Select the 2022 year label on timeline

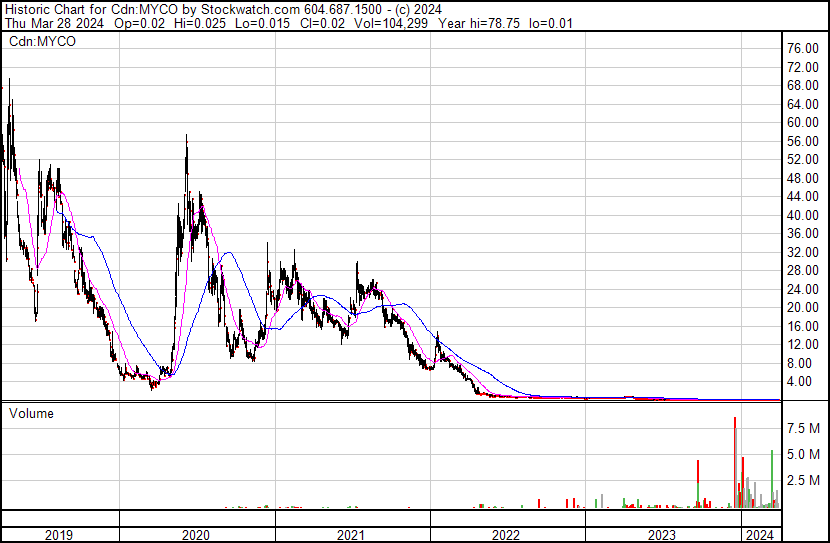pos(507,535)
